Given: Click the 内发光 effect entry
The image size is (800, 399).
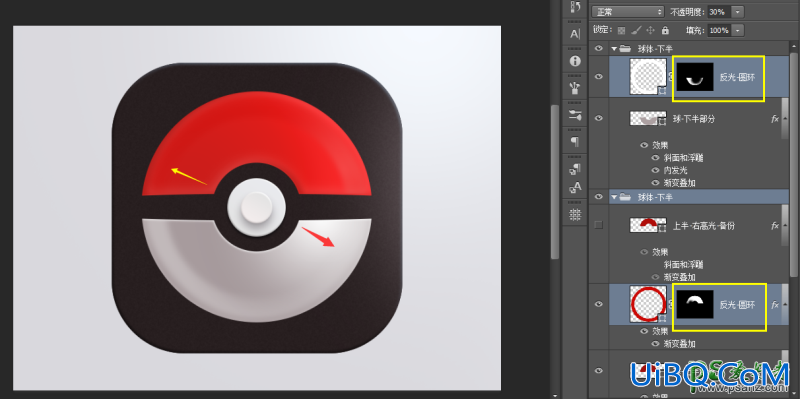Looking at the screenshot, I should 675,170.
